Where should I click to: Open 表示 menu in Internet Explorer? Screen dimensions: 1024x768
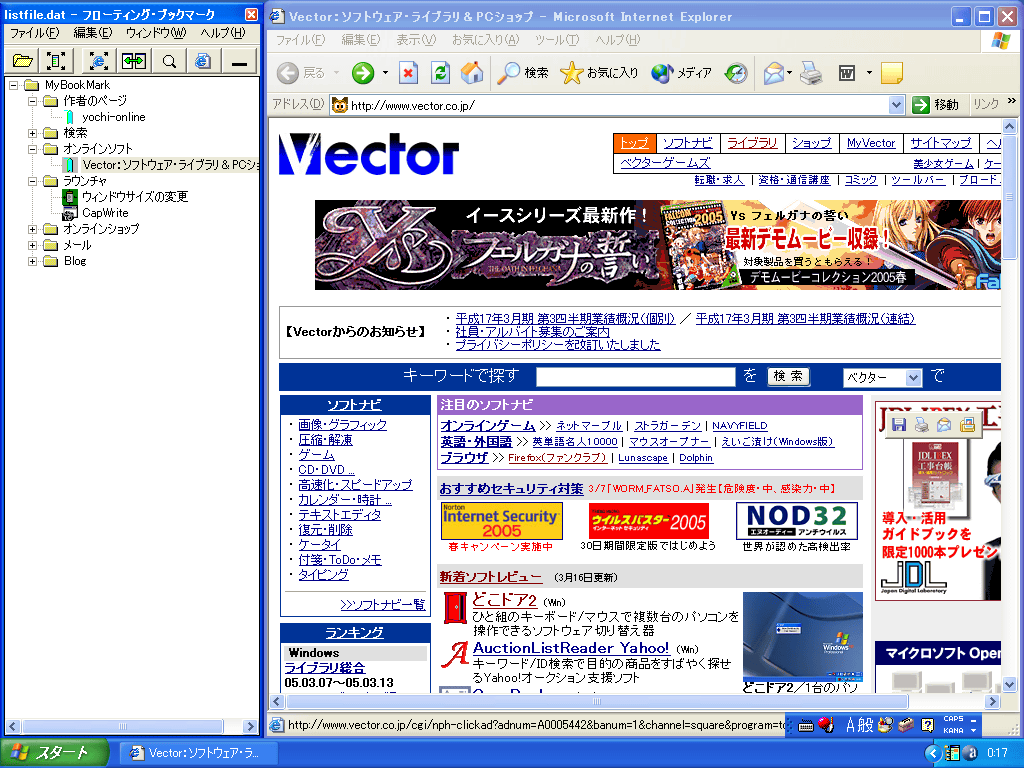point(416,40)
